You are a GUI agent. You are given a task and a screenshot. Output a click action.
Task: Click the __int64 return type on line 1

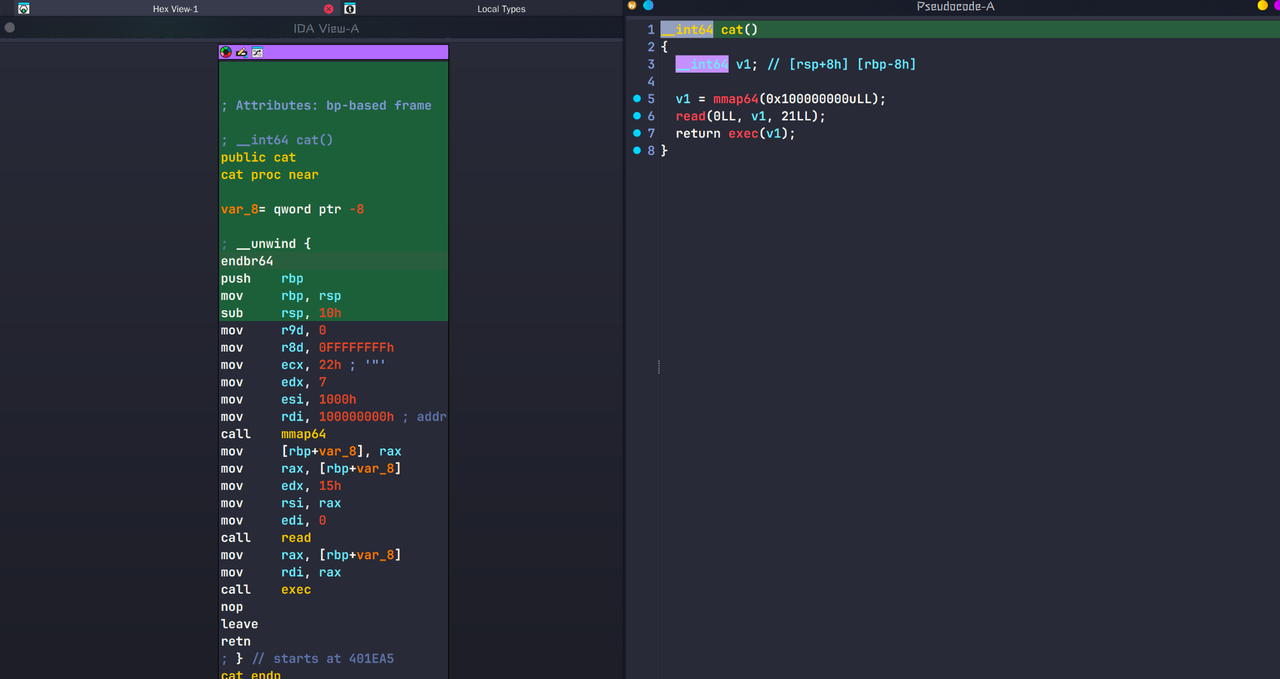point(687,30)
